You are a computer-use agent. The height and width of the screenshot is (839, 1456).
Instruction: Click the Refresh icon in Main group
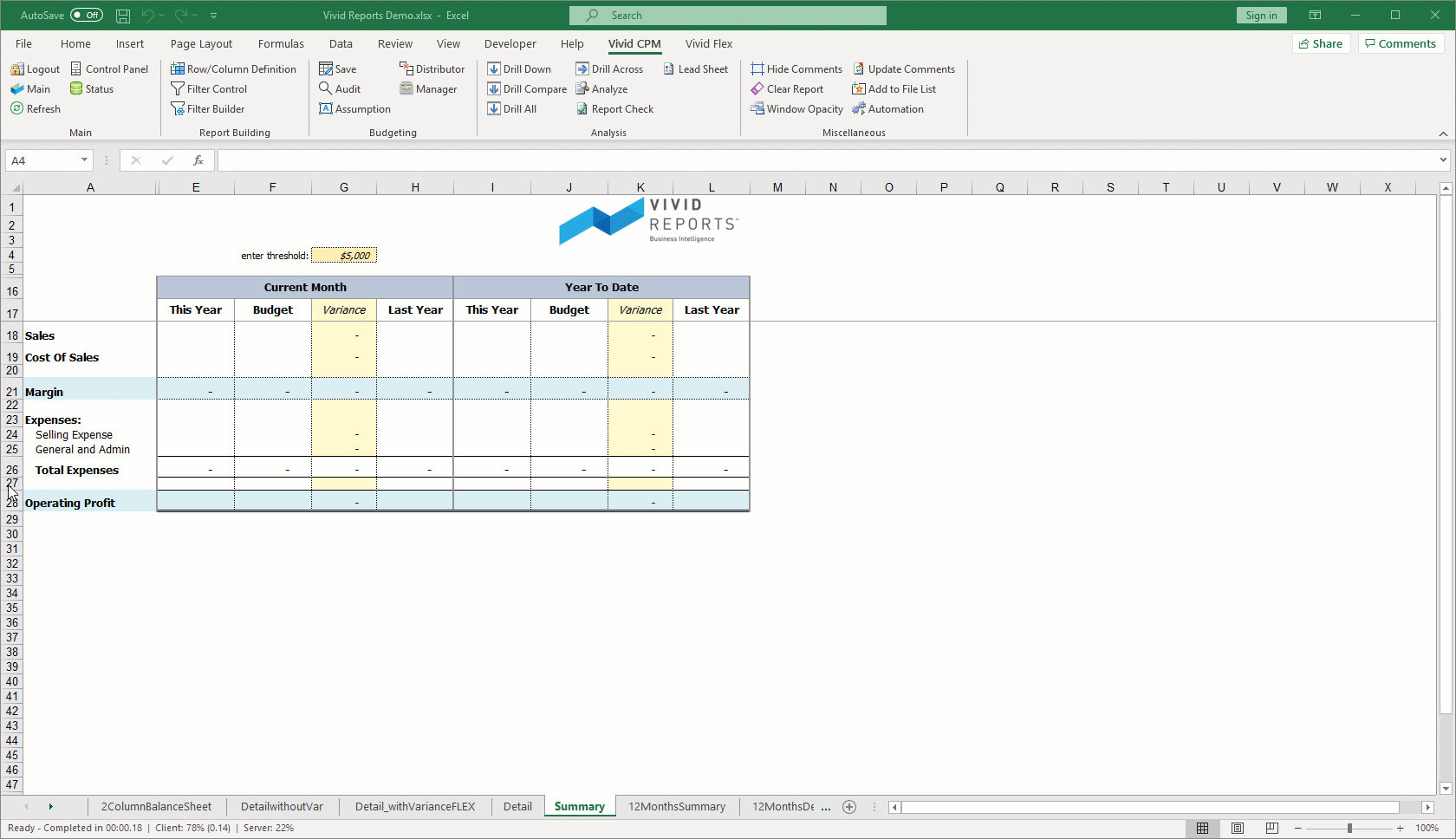[16, 109]
